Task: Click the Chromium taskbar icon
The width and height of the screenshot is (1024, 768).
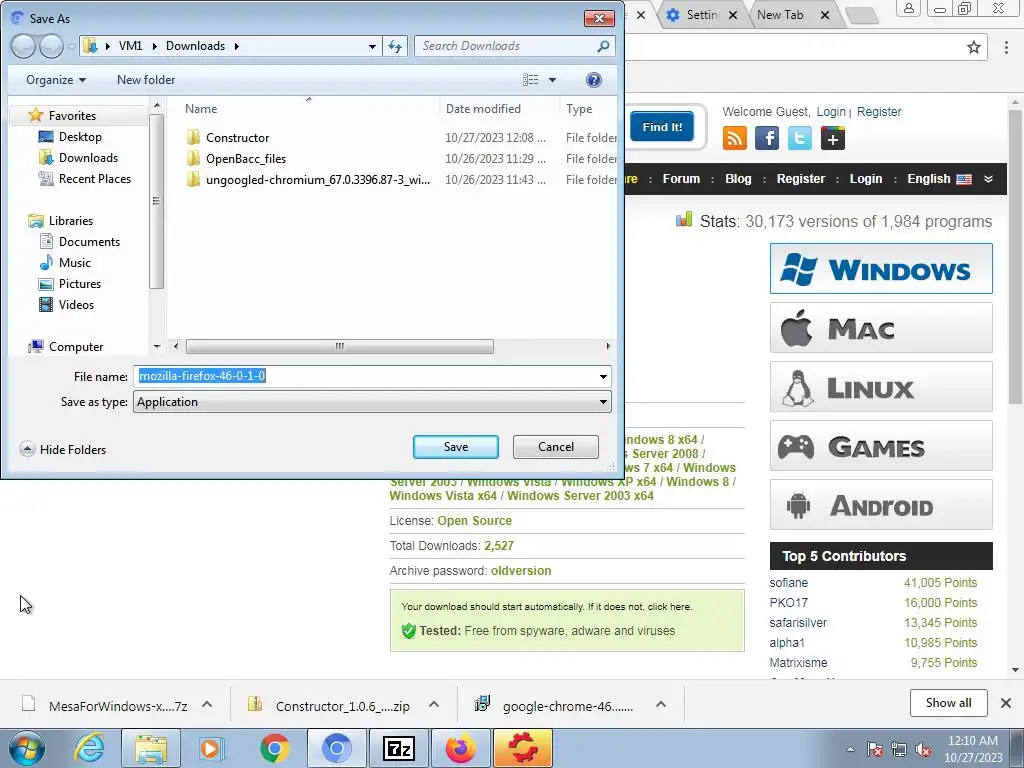Action: pyautogui.click(x=336, y=748)
